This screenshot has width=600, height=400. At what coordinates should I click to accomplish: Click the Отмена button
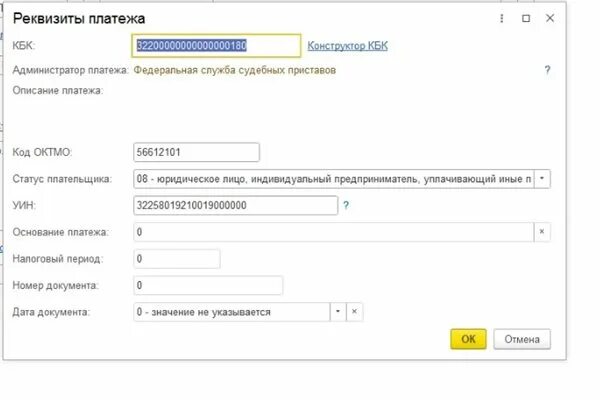(x=522, y=339)
